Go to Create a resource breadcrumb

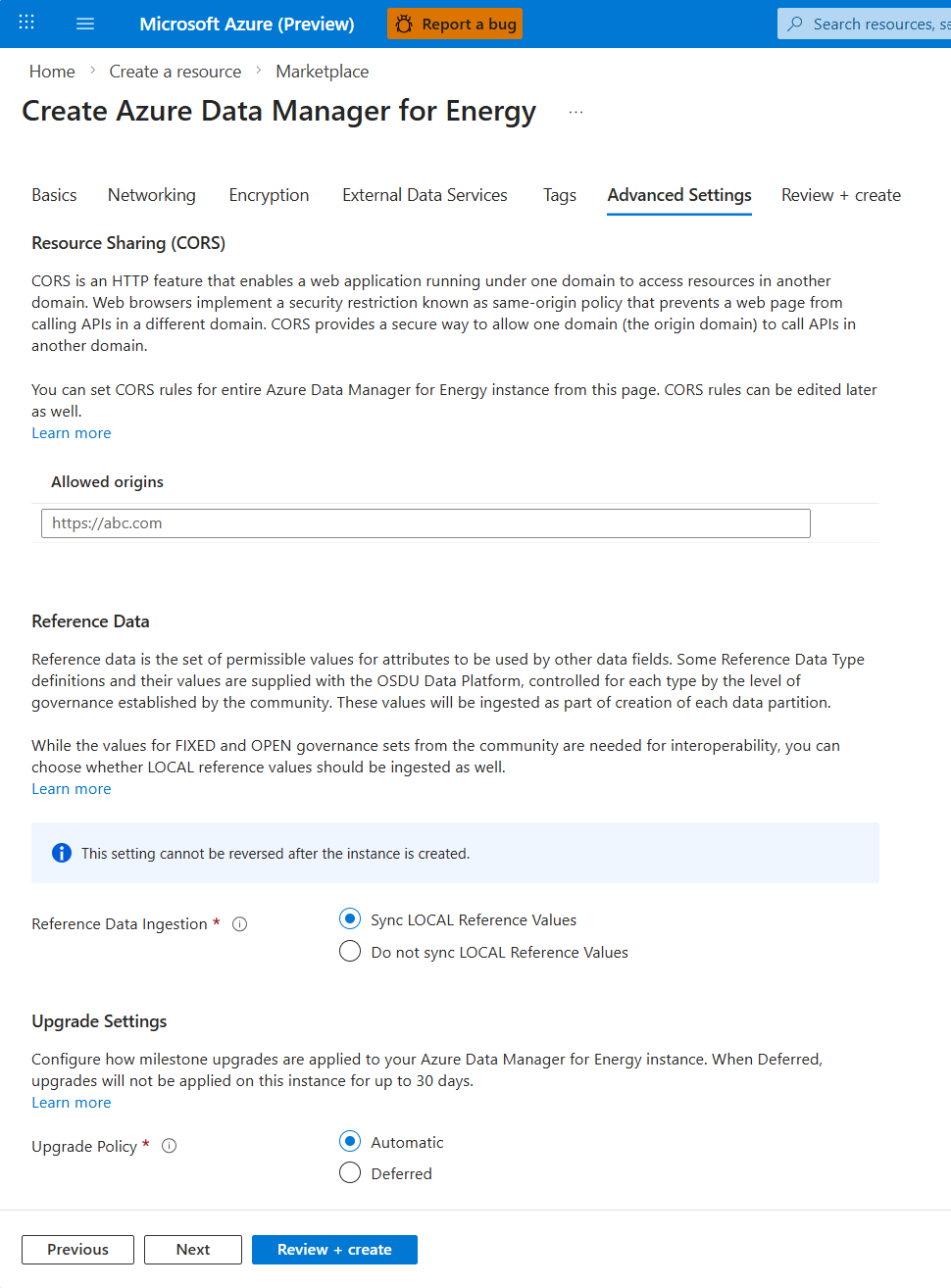pyautogui.click(x=175, y=72)
